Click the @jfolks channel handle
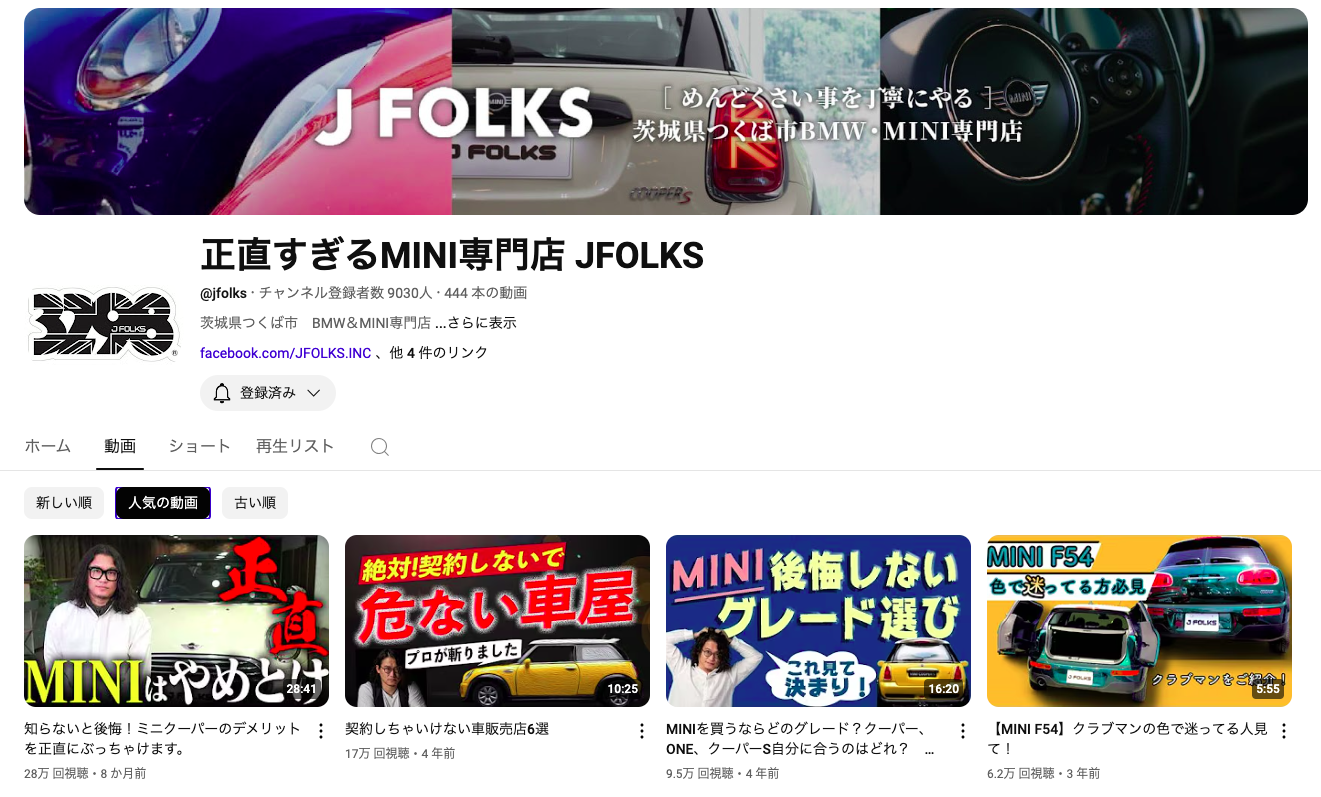 224,293
